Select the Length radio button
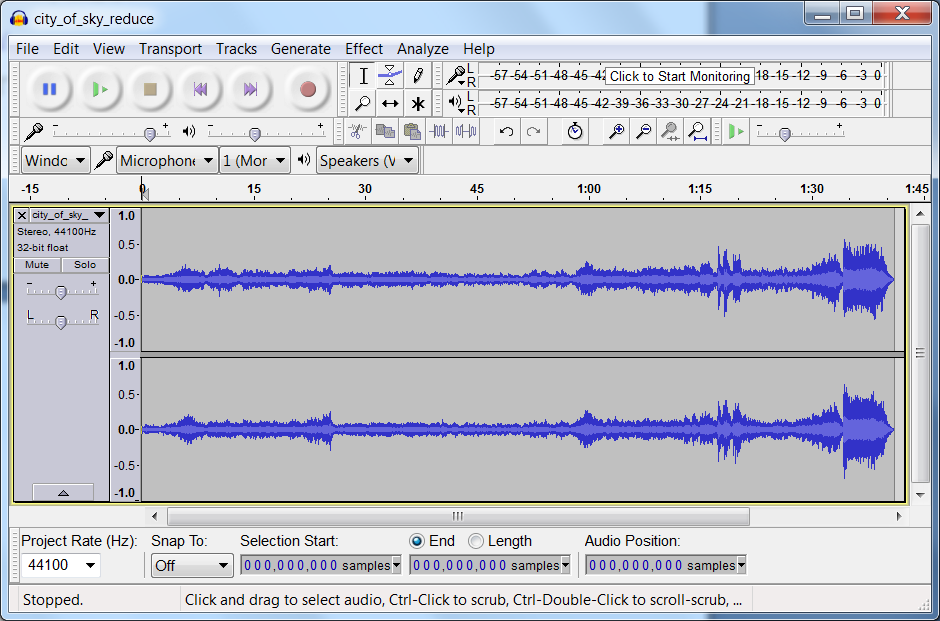 pyautogui.click(x=476, y=541)
